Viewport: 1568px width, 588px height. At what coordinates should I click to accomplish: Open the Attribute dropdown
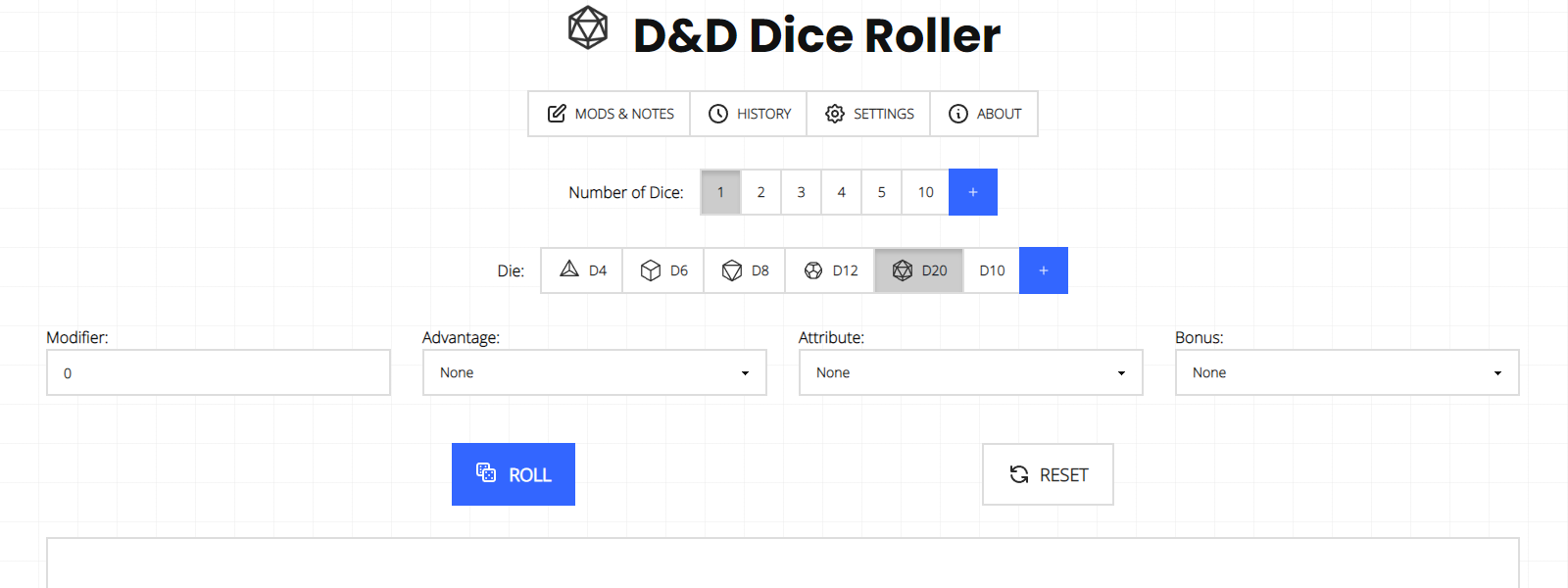coord(970,372)
